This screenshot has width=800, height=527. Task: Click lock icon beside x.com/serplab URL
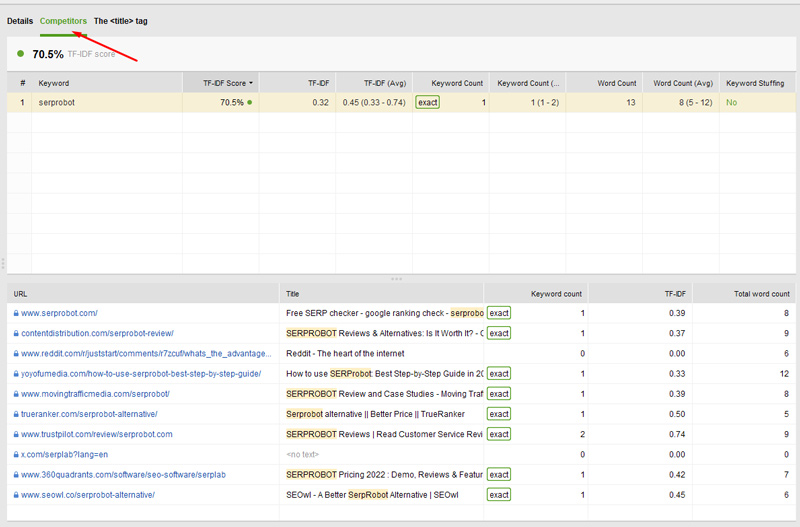[x=16, y=455]
